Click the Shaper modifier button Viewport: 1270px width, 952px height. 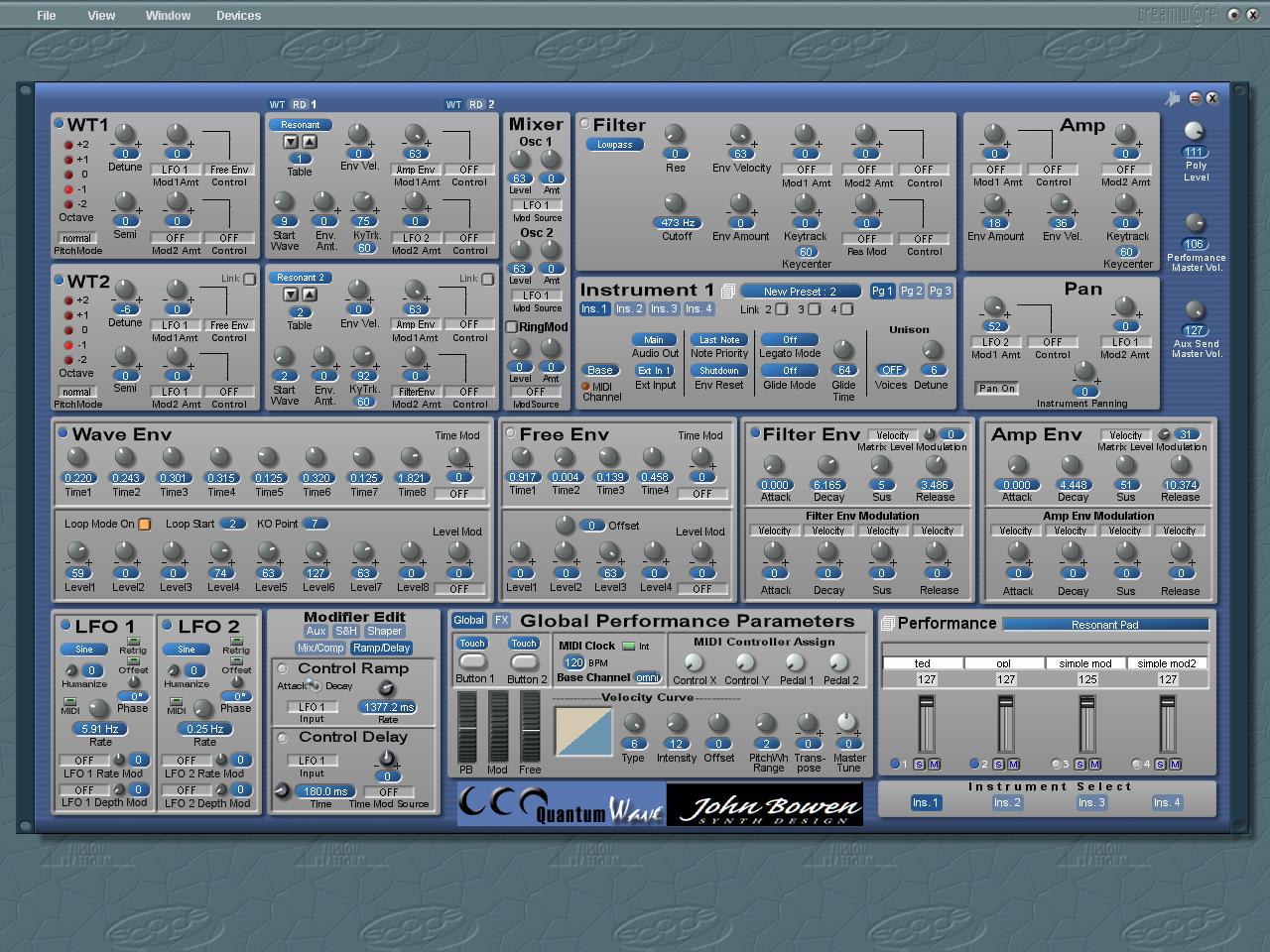pos(384,631)
